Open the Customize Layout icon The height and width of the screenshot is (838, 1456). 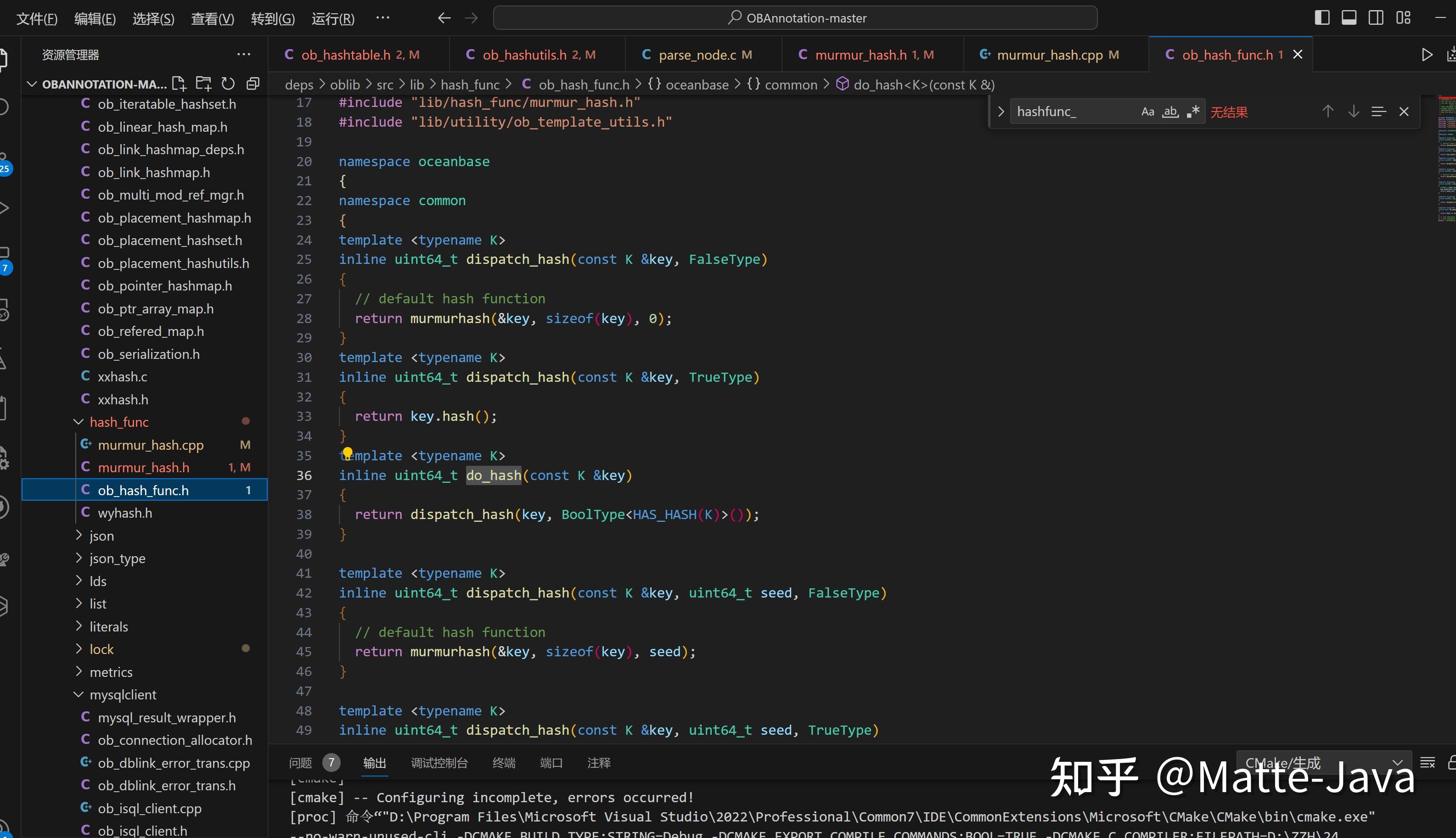click(1402, 18)
